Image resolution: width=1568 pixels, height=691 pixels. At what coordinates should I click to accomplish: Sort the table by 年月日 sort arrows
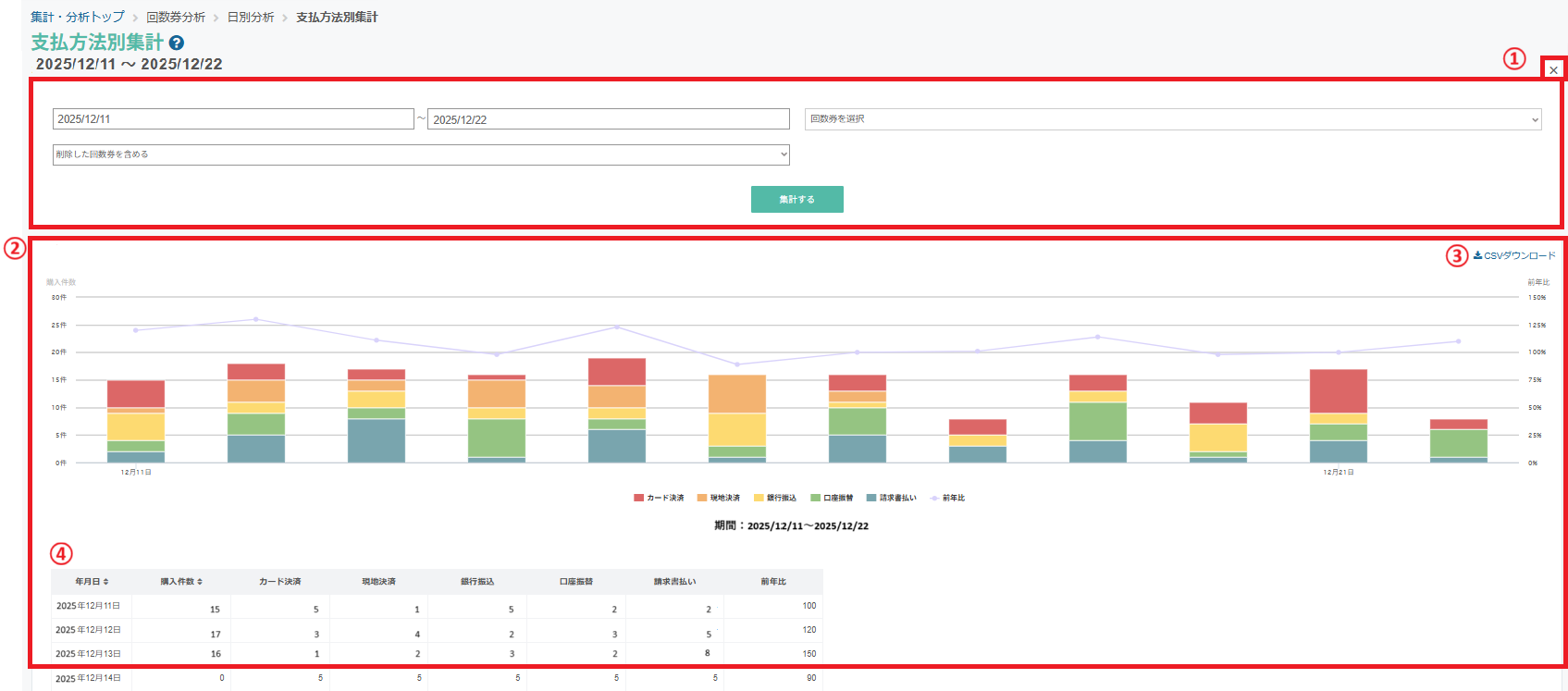pyautogui.click(x=105, y=582)
